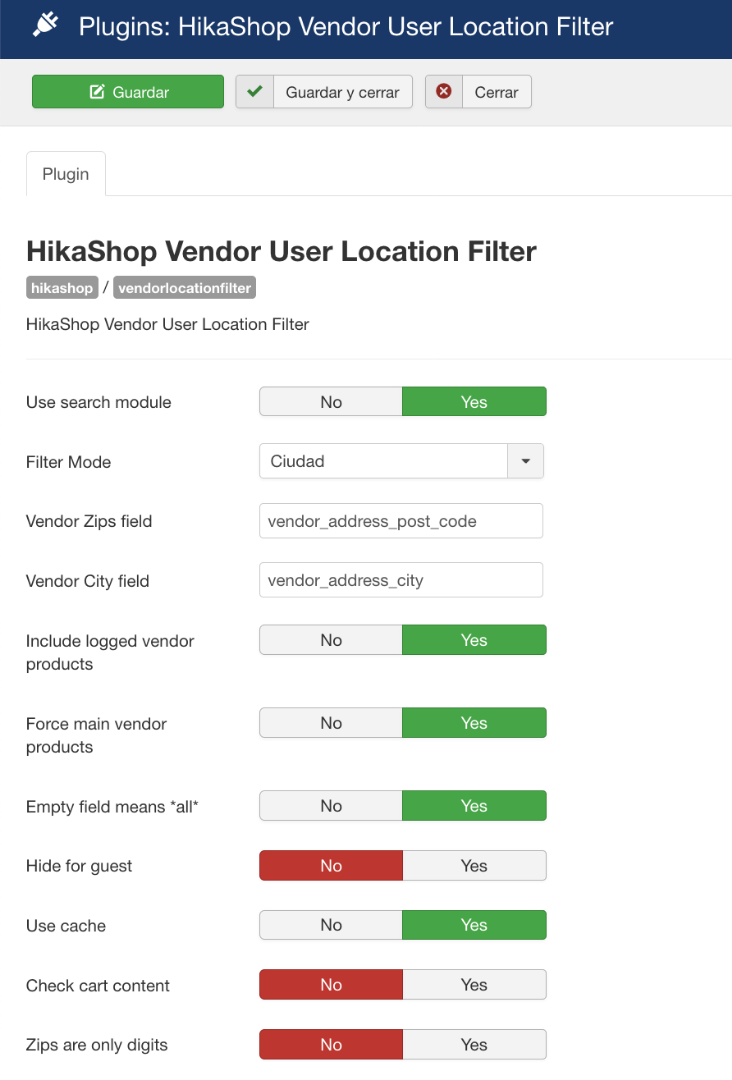Set Hide for guest to Yes
Viewport: 732px width, 1080px height.
(x=474, y=866)
